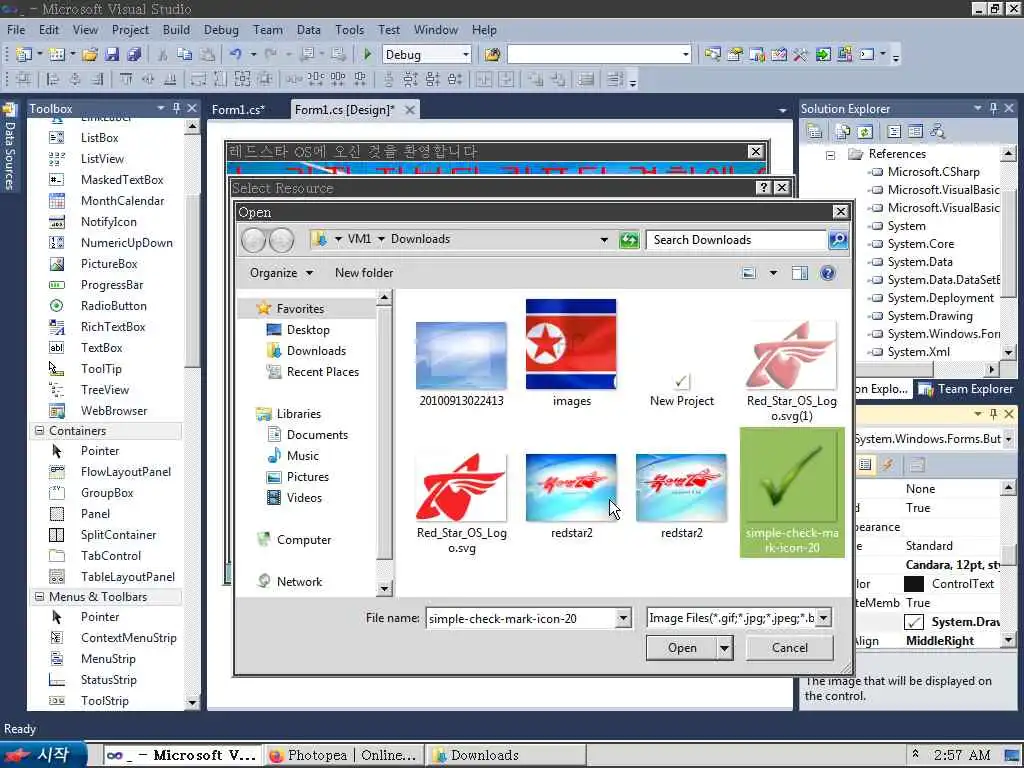Open the Build menu
Viewport: 1024px width, 768px height.
pos(176,30)
